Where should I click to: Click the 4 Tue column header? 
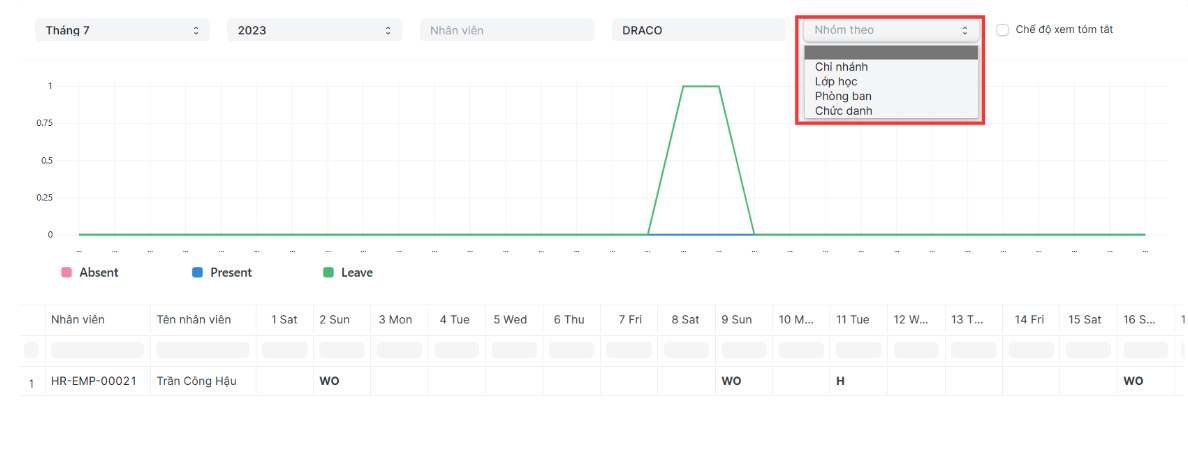456,320
